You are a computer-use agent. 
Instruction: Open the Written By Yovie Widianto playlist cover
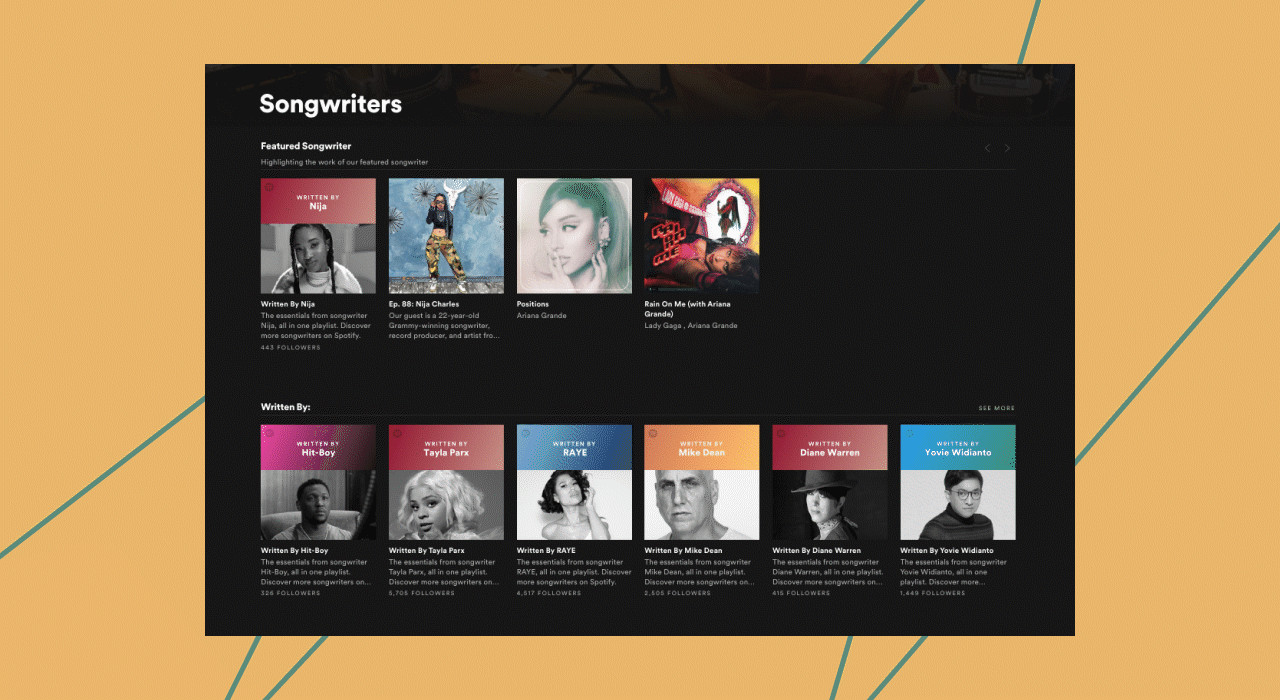958,482
